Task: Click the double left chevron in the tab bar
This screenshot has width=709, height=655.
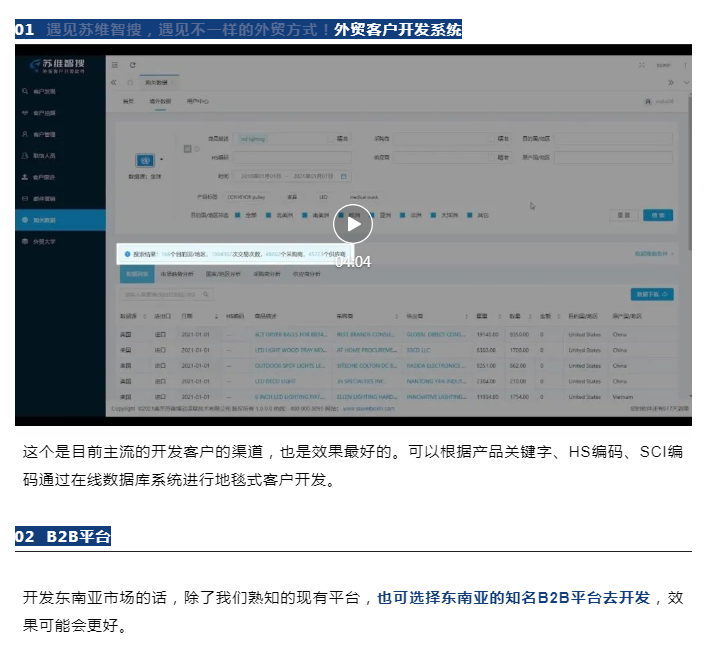Action: (114, 82)
